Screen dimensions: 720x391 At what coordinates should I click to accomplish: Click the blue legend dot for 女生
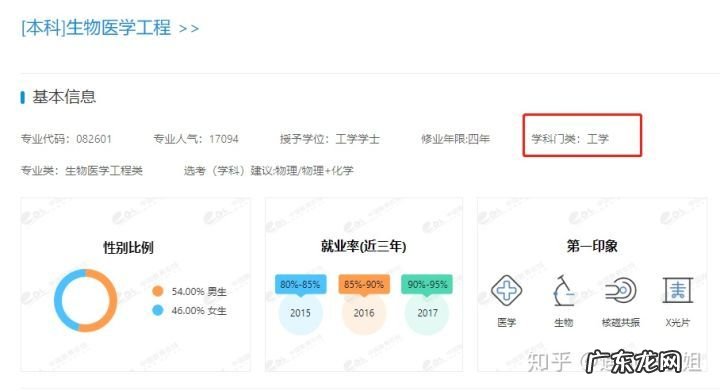pyautogui.click(x=158, y=310)
